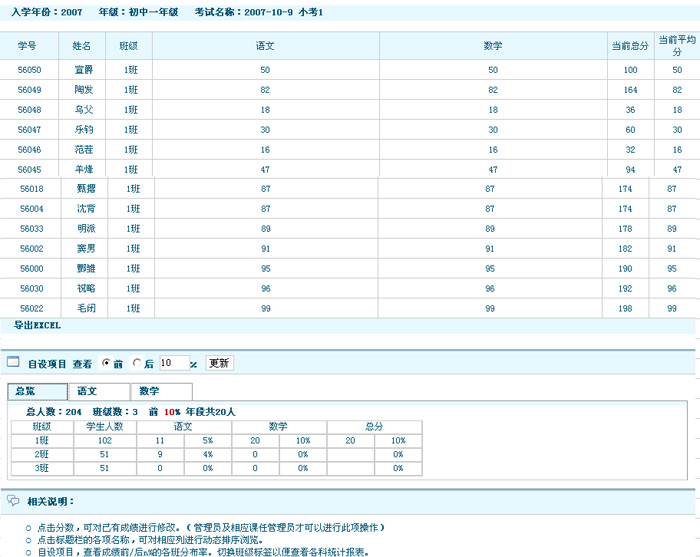Screen dimensions: 700x557
Task: Select the 前 radio button
Action: point(105,364)
